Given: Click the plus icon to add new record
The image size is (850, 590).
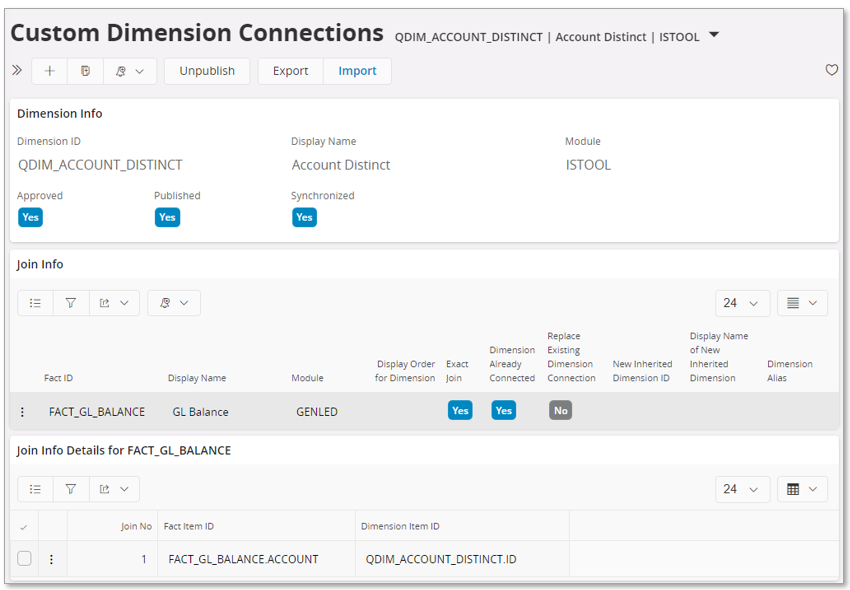Looking at the screenshot, I should 49,71.
